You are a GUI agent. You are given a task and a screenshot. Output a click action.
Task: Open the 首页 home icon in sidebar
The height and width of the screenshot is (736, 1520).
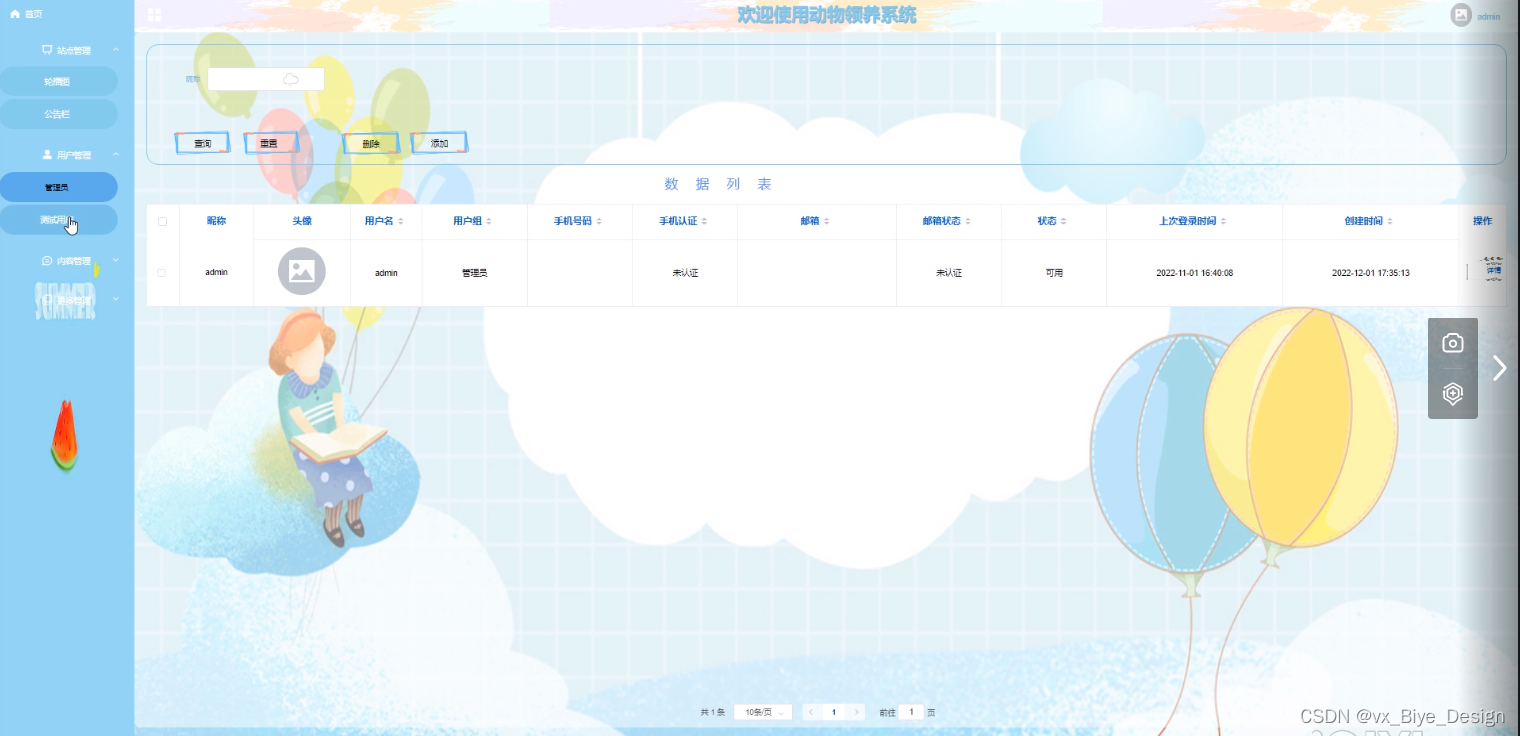coord(15,14)
